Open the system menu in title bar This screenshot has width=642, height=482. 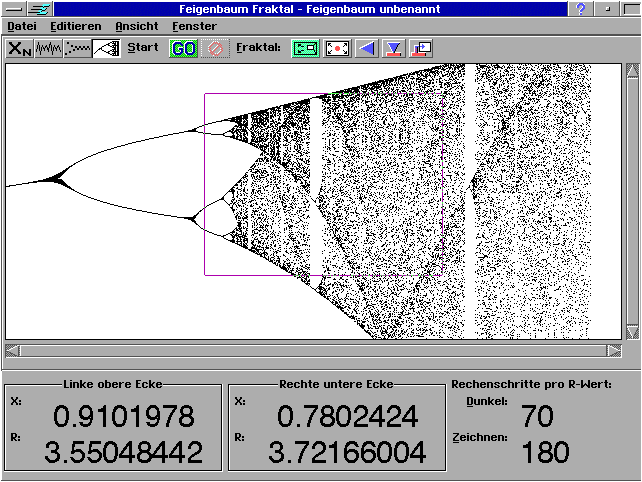[x=12, y=9]
